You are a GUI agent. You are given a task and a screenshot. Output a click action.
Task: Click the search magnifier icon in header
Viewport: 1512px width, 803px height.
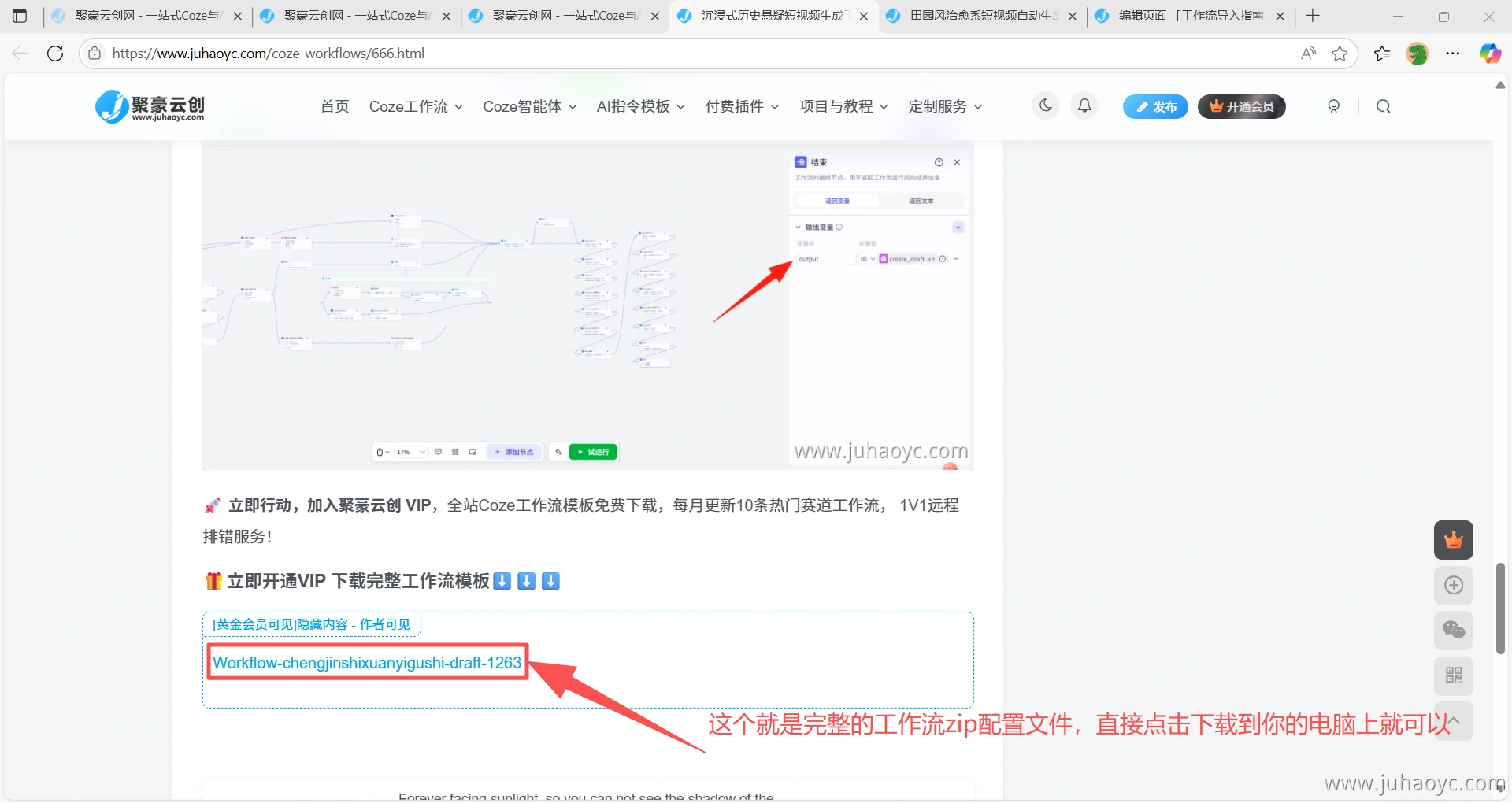coord(1383,106)
